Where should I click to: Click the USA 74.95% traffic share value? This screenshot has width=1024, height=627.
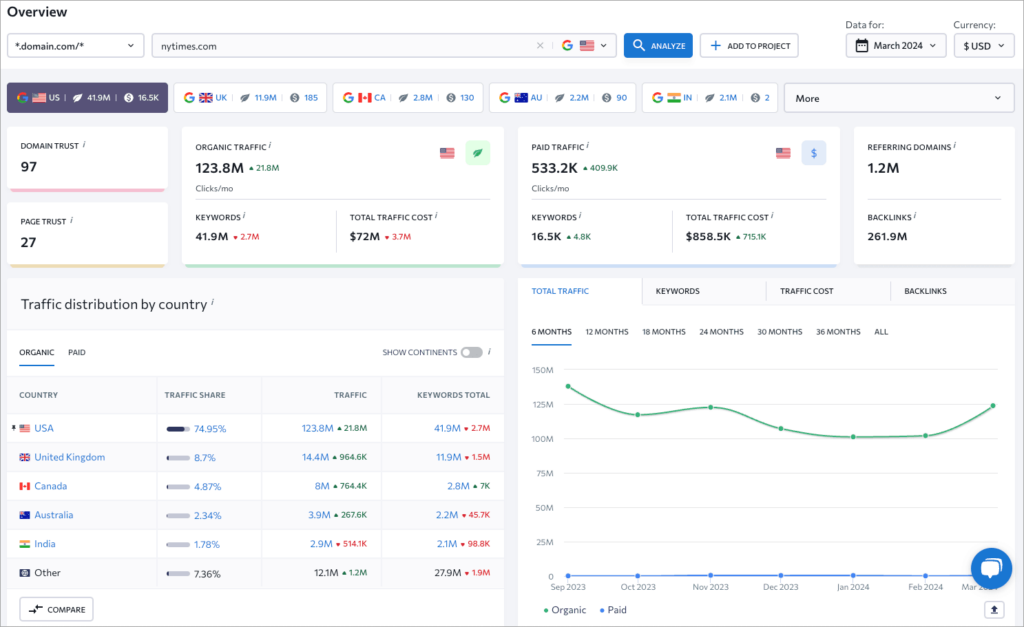tap(210, 429)
